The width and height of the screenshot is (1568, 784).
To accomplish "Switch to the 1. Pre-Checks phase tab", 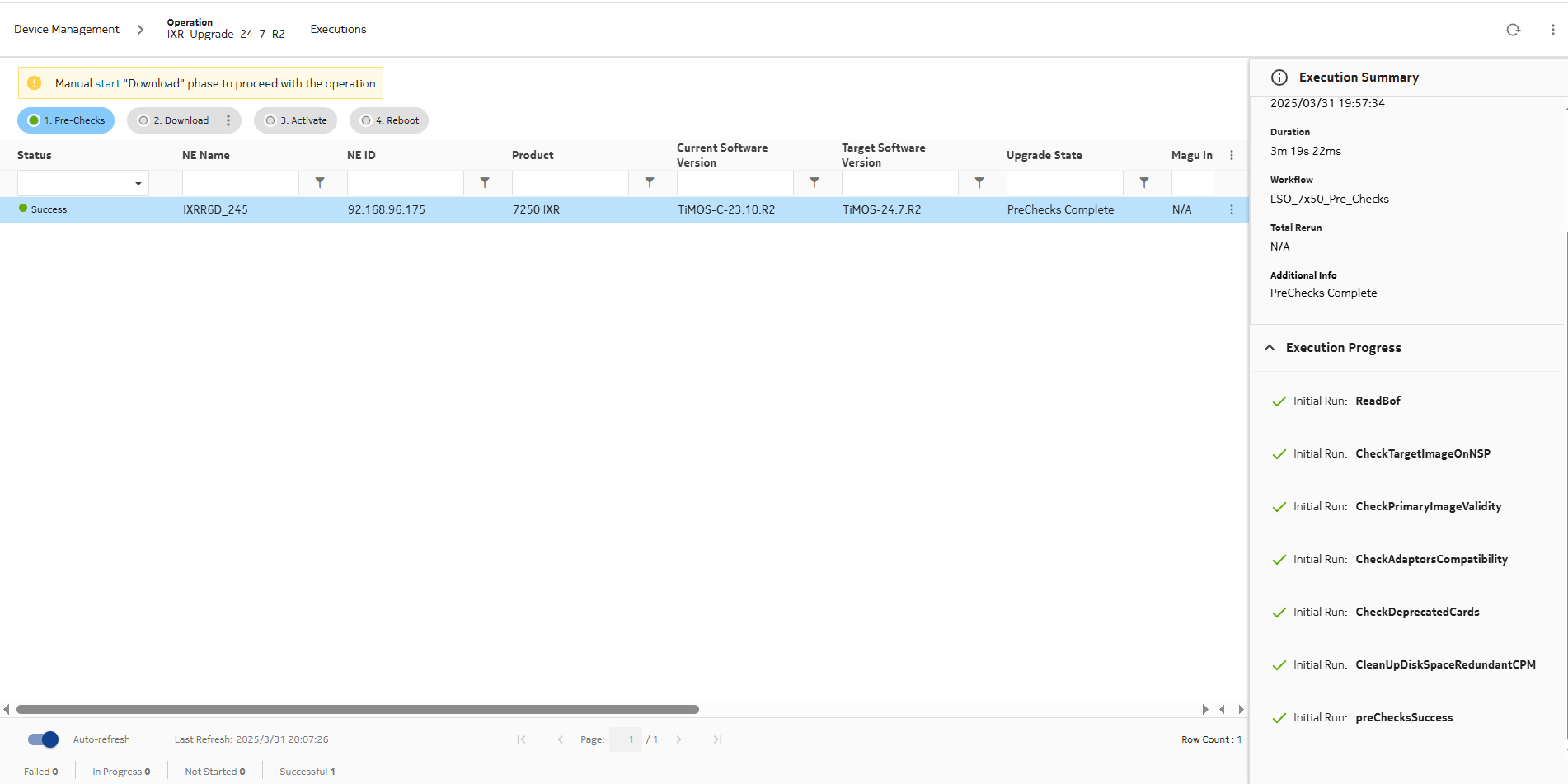I will 66,120.
